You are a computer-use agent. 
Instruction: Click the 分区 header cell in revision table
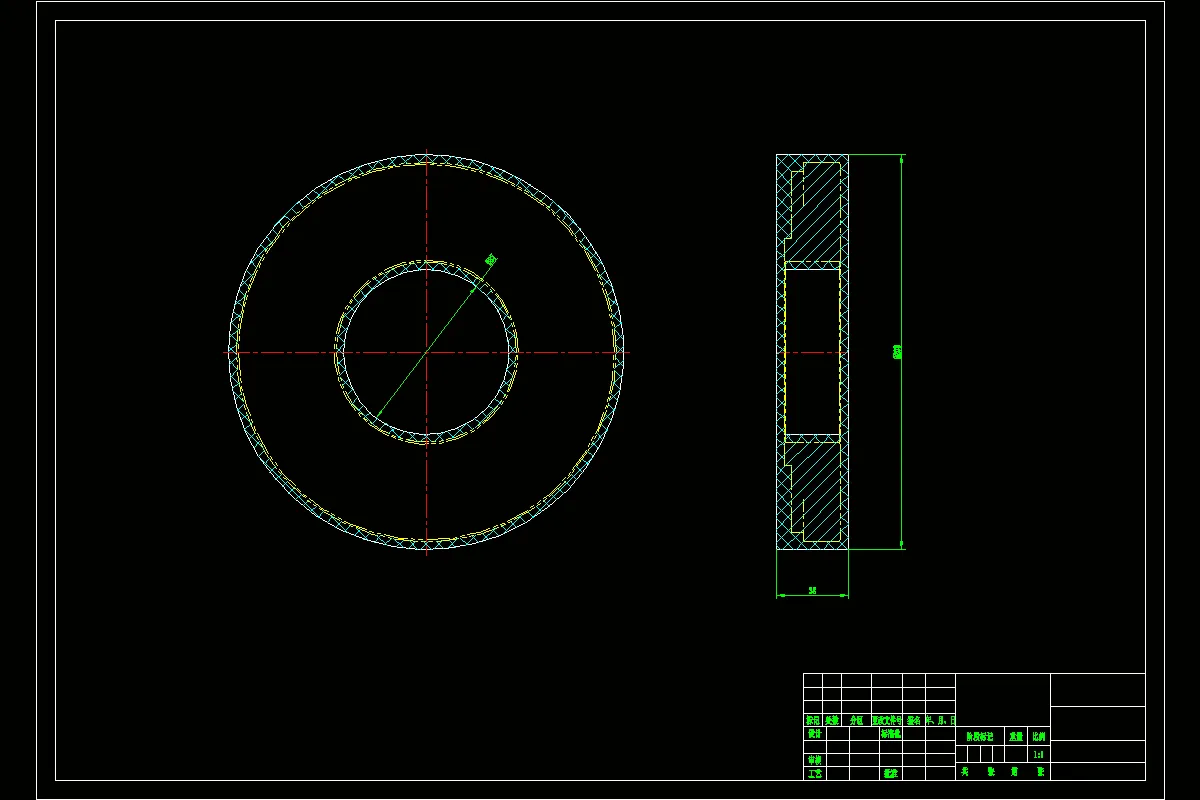click(856, 720)
